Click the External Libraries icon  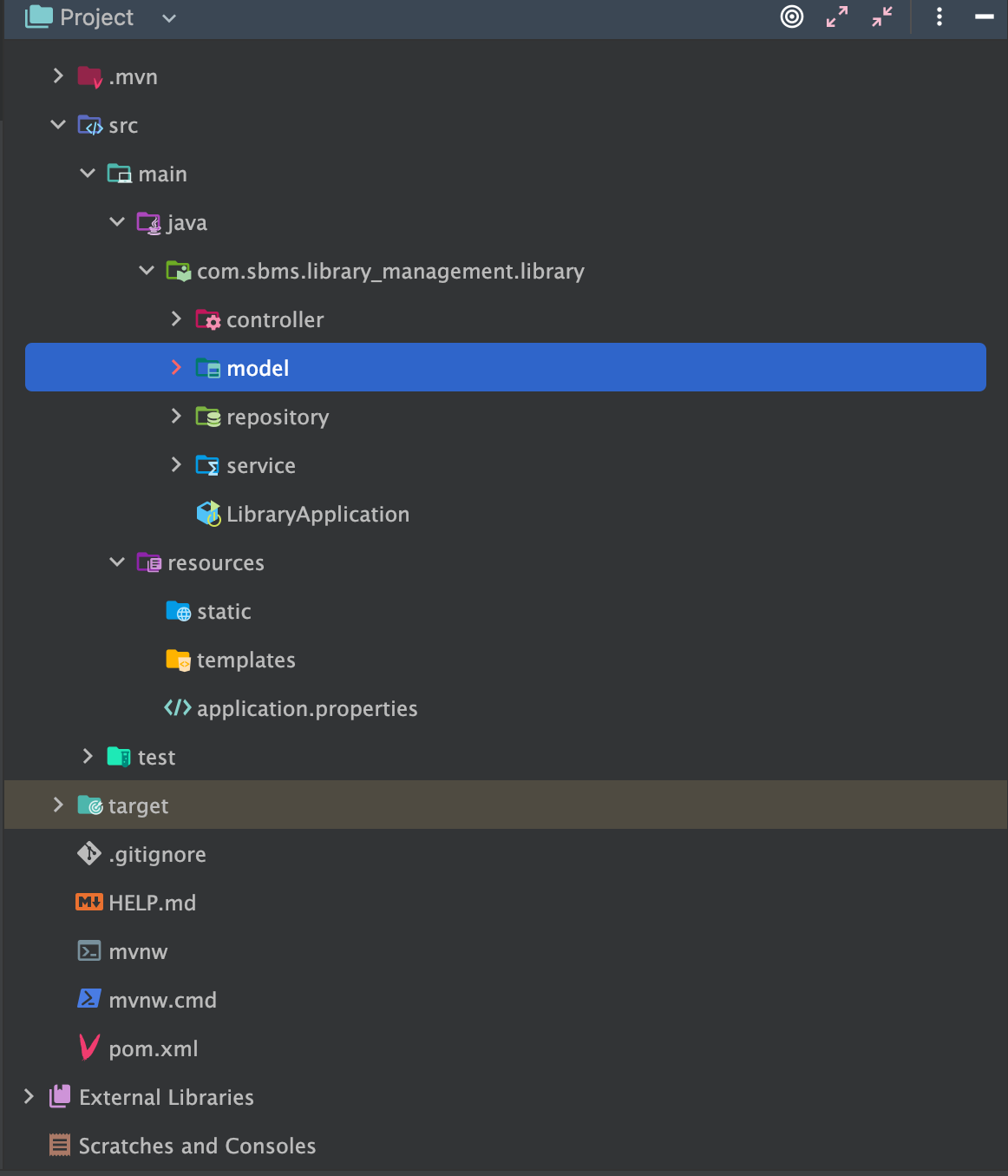[x=60, y=1096]
